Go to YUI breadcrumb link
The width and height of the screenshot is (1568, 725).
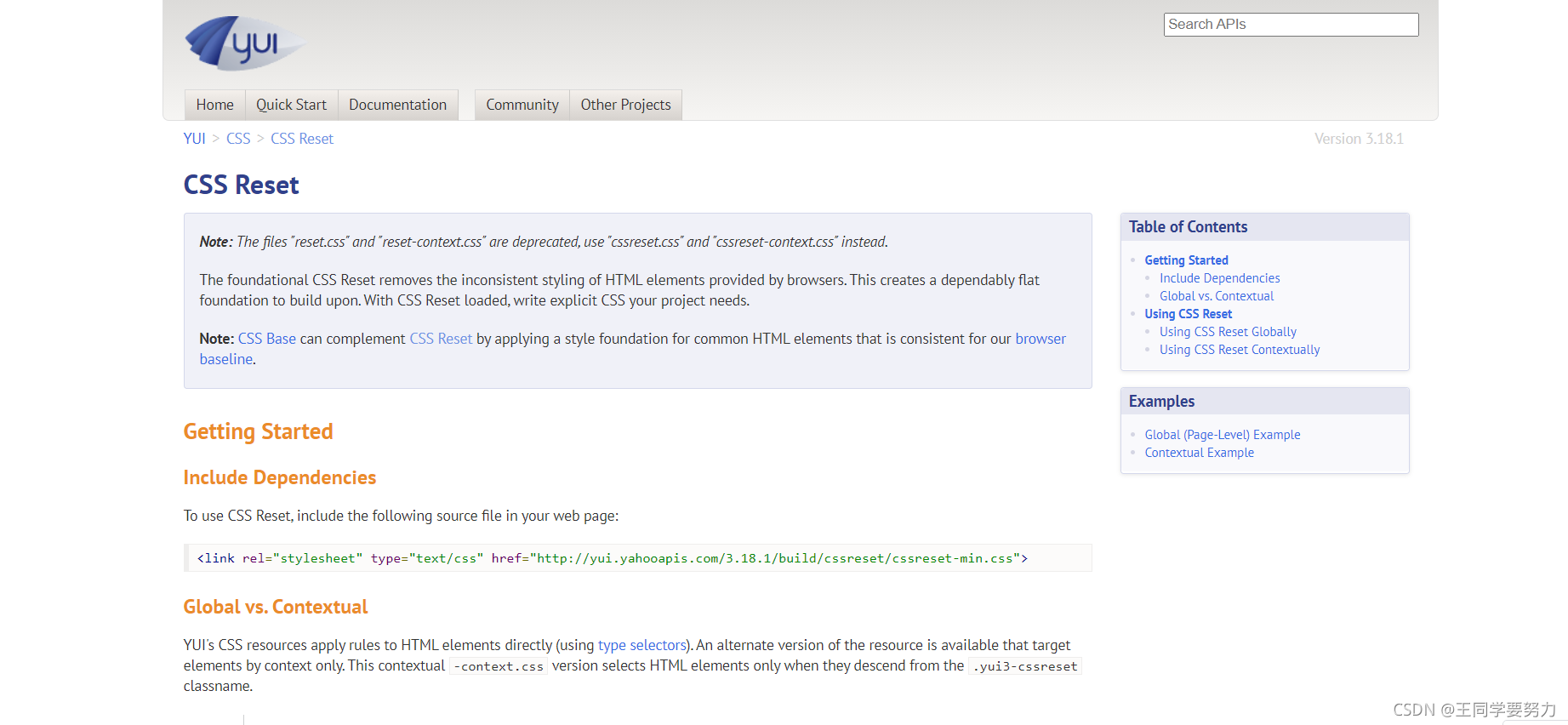click(x=195, y=139)
